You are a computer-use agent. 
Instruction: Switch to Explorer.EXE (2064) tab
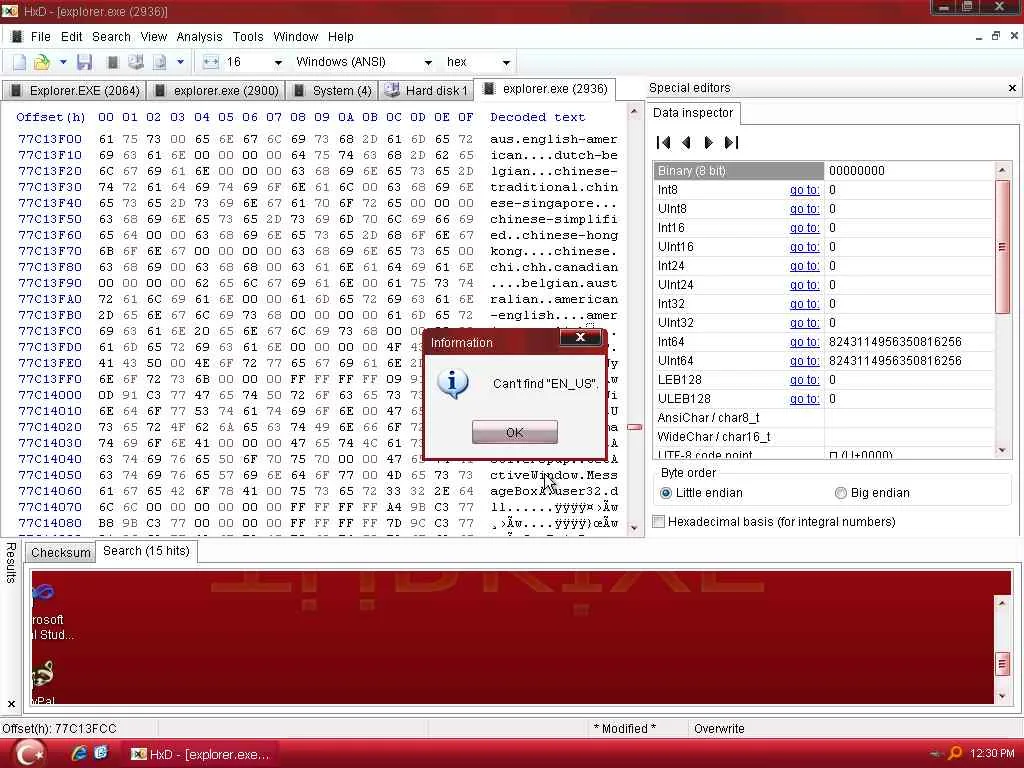[74, 90]
